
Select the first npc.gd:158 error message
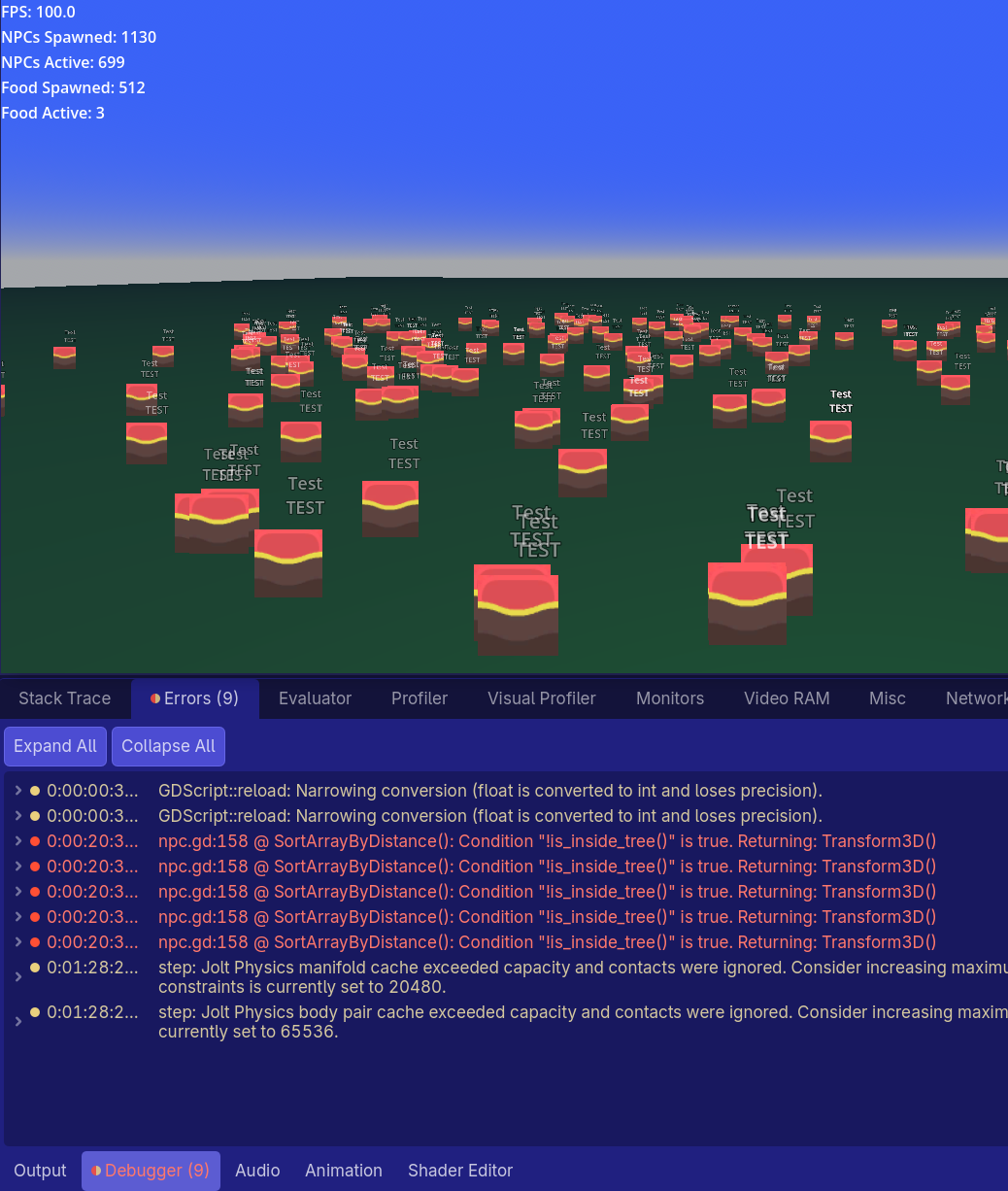click(x=547, y=841)
